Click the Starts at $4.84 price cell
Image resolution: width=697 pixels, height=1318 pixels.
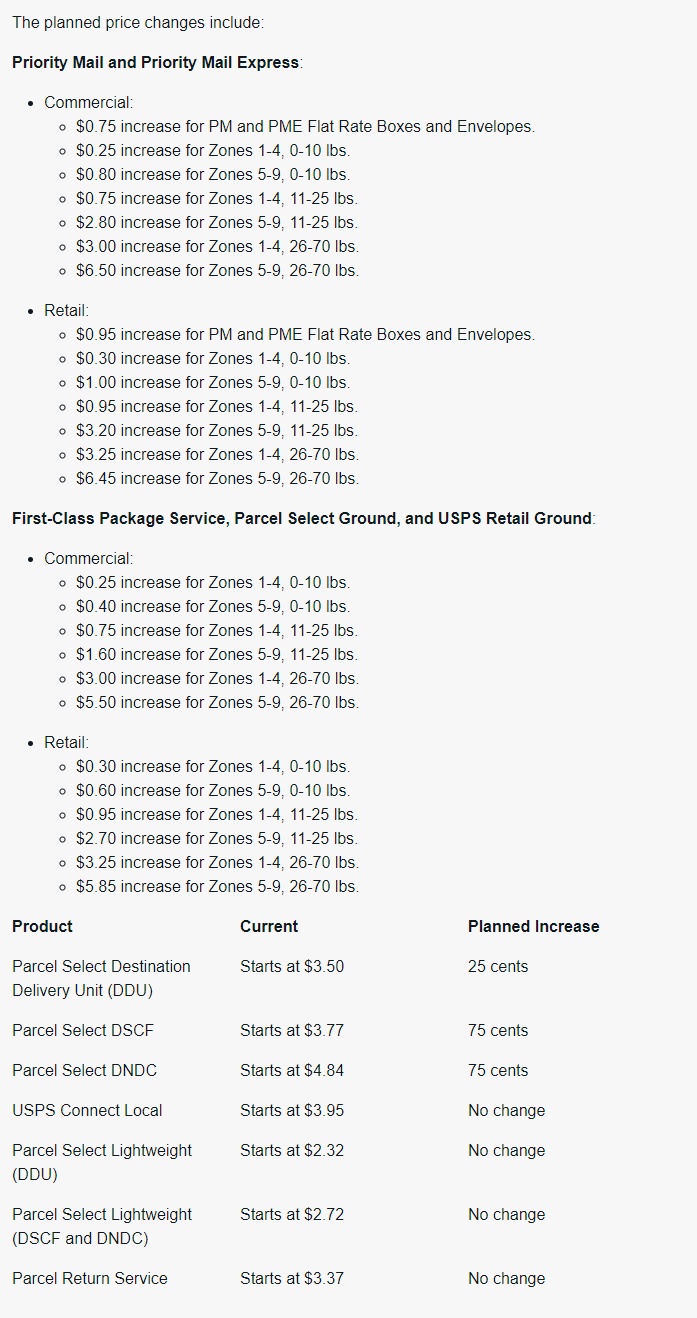pos(292,1070)
